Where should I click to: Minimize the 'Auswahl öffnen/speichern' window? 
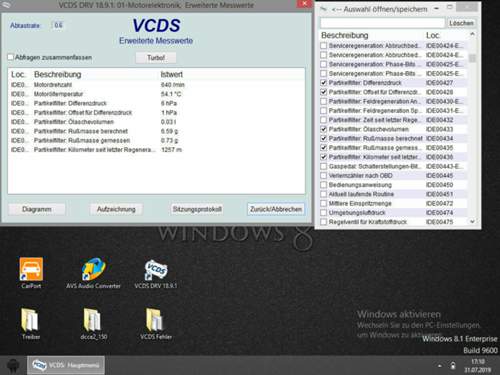click(436, 9)
